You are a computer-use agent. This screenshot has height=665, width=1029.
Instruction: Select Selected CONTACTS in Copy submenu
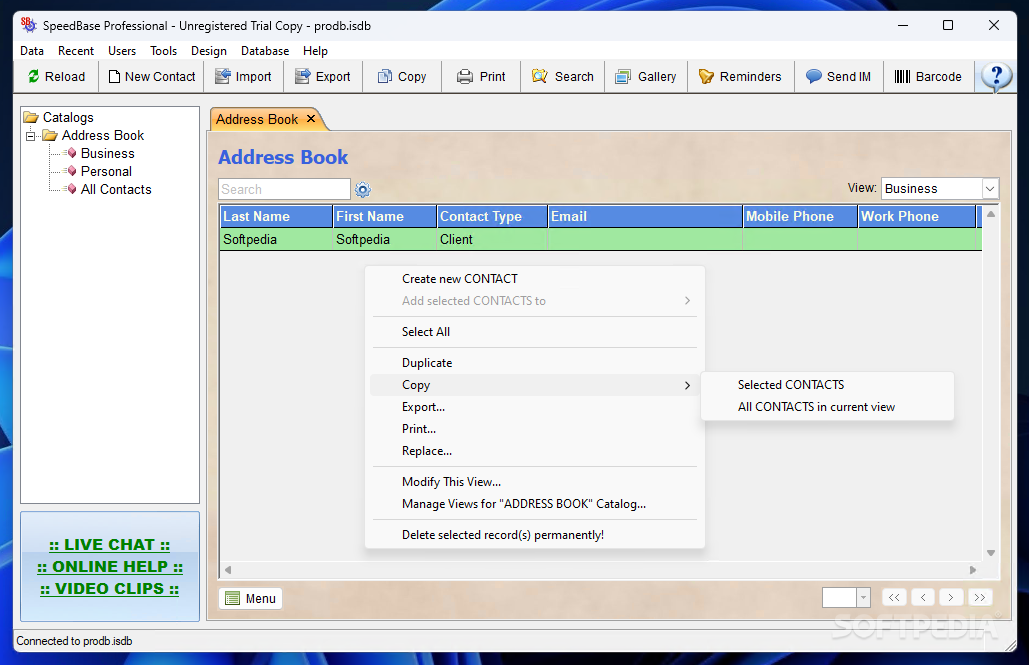[x=827, y=385]
